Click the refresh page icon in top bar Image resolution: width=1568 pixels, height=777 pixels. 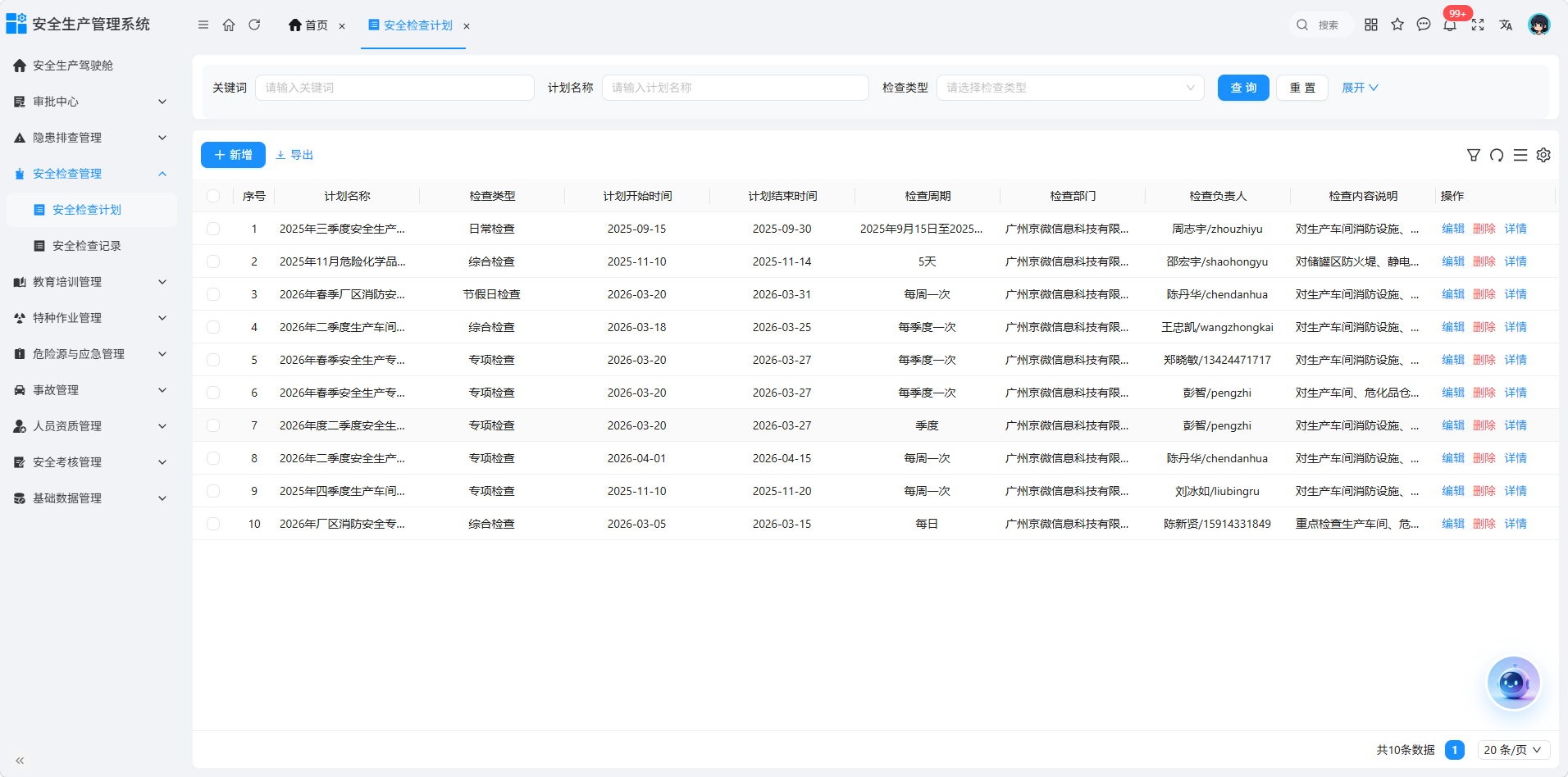[x=254, y=25]
